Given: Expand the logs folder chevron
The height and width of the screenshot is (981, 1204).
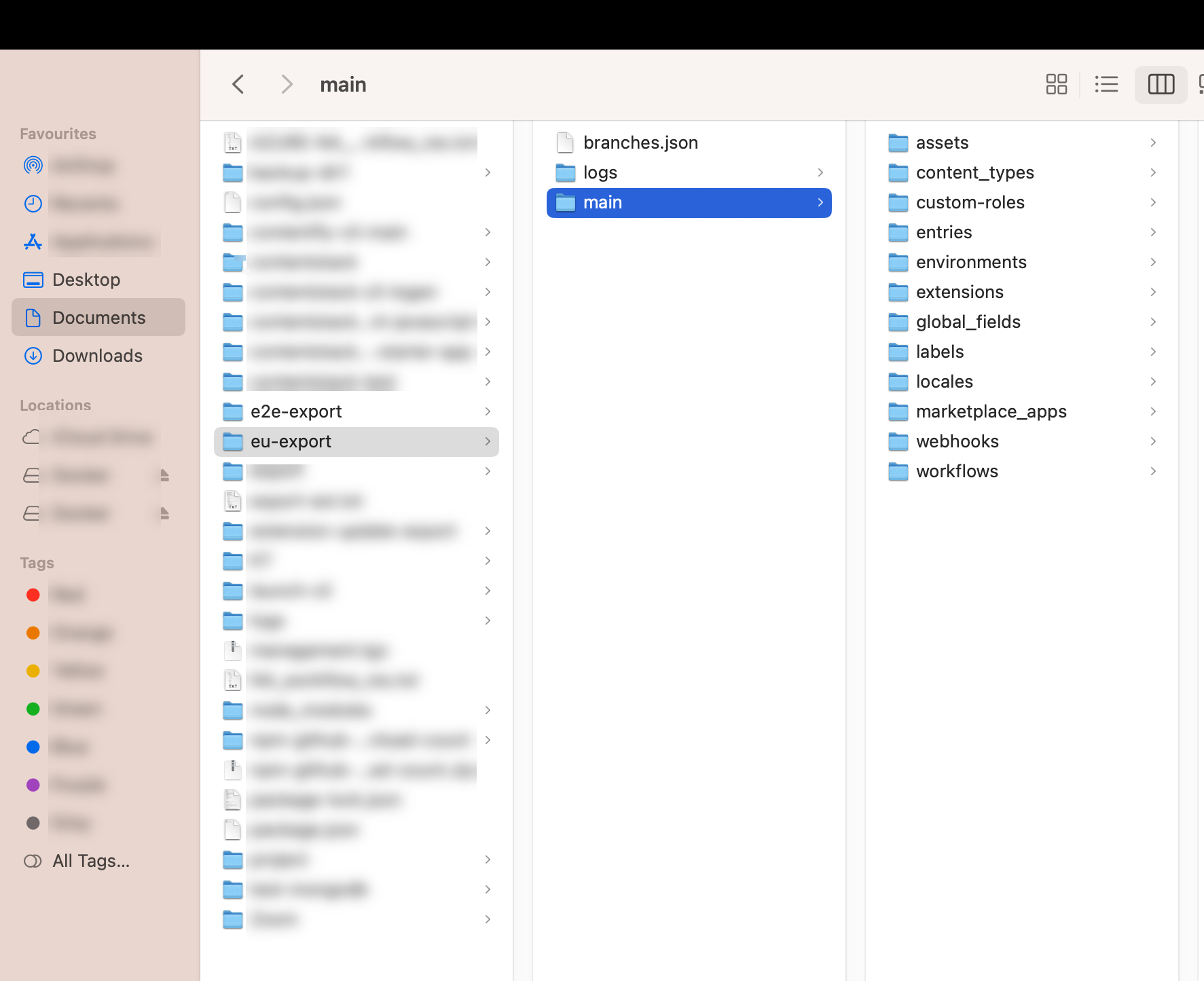Looking at the screenshot, I should pyautogui.click(x=820, y=172).
